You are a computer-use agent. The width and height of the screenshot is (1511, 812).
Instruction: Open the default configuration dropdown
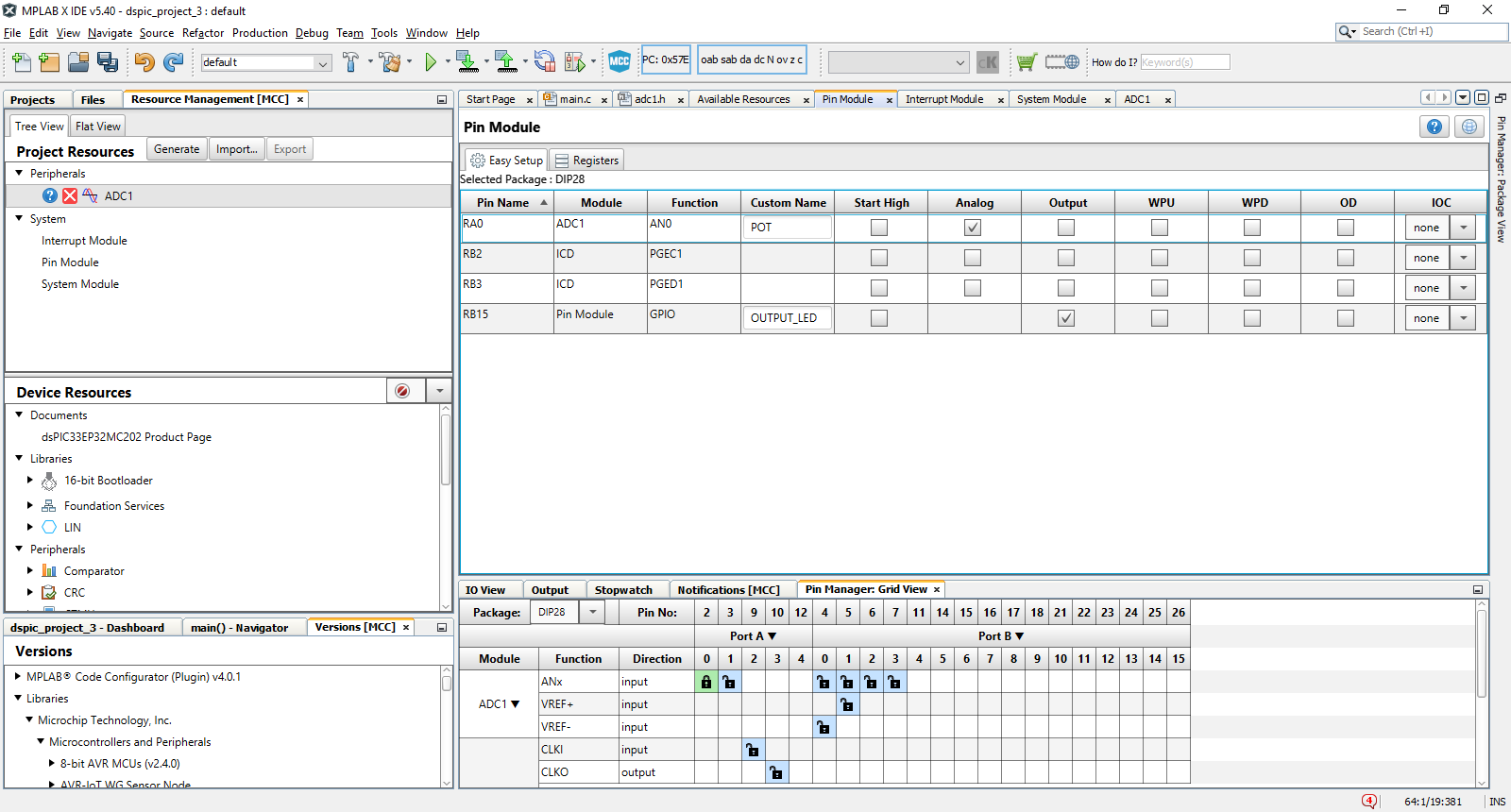coord(322,63)
